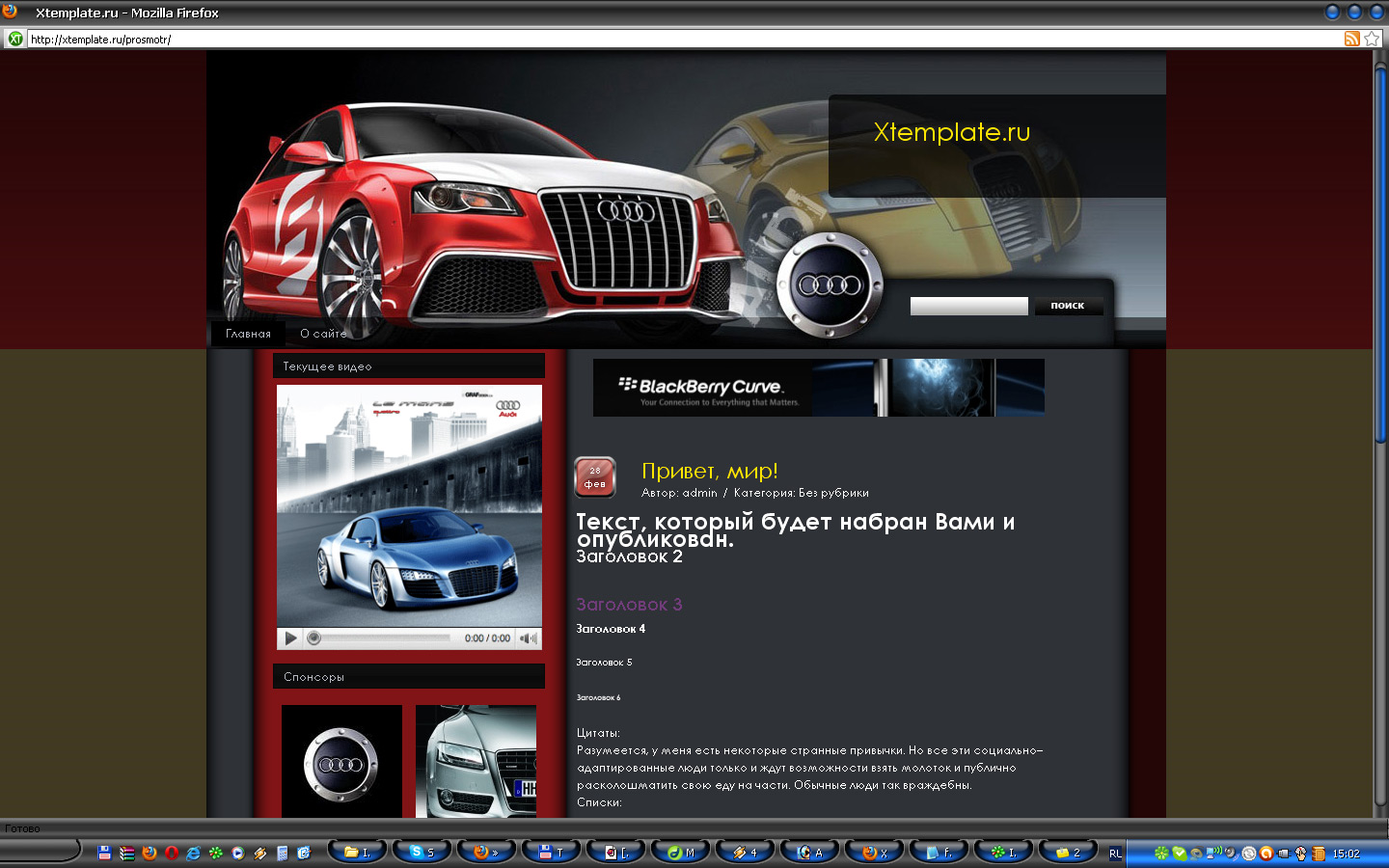Click the Audi R8 video preview image

click(409, 506)
